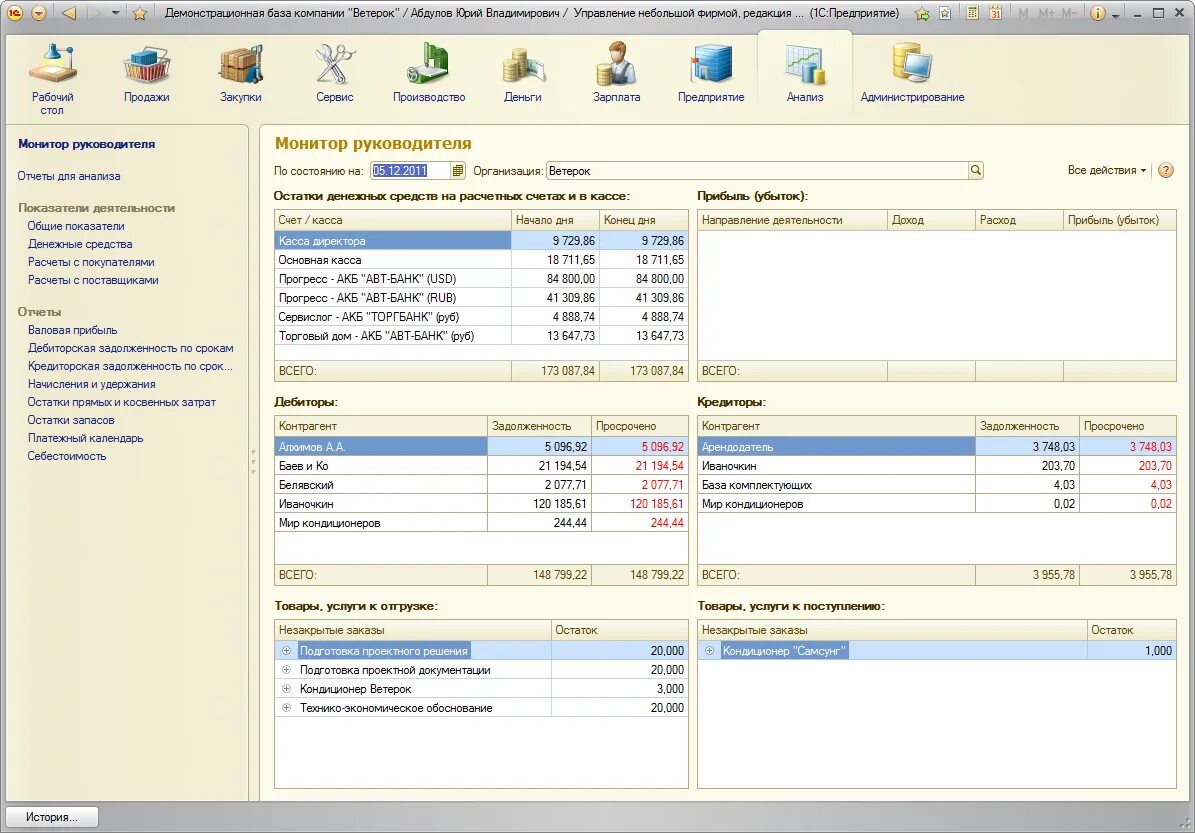Open Расчеты с поставщиками link
Viewport: 1195px width, 833px height.
[93, 280]
